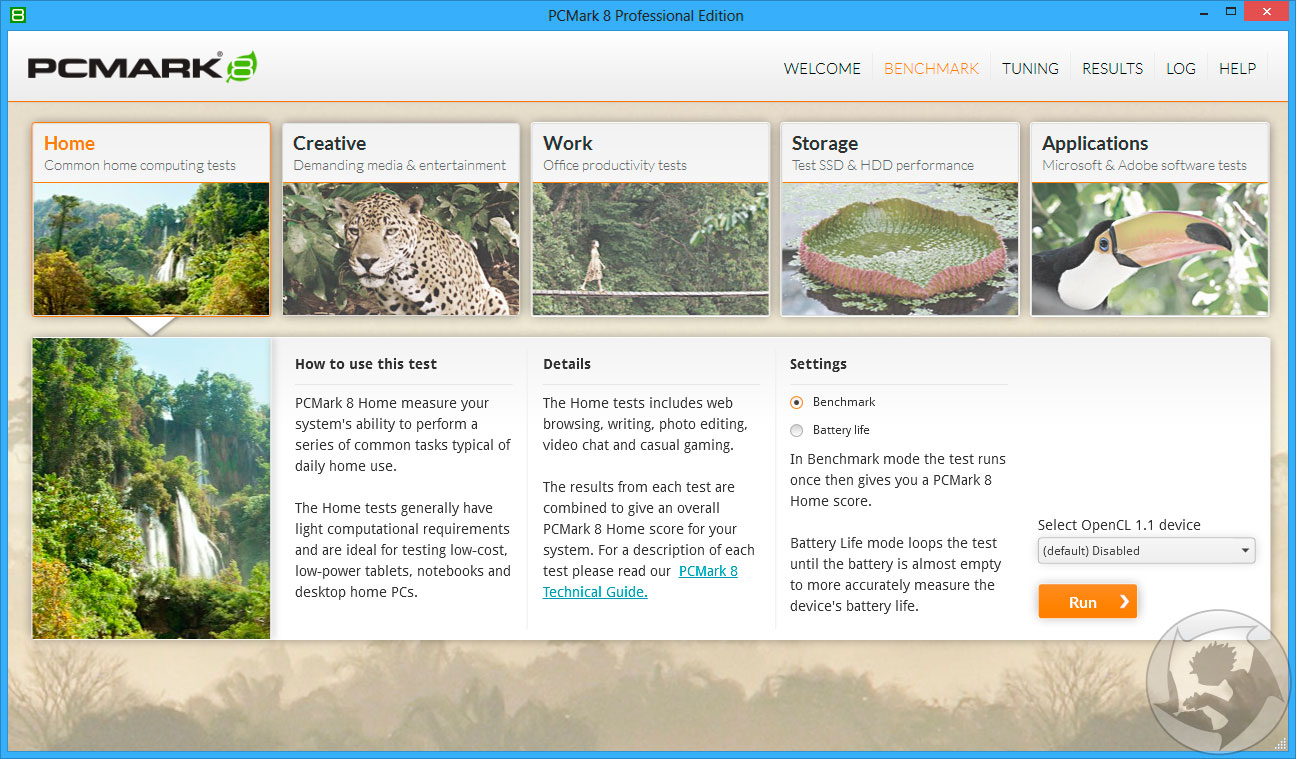Screen dimensions: 1296x759
Task: Choose the Benchmark radio option
Action: (x=797, y=402)
